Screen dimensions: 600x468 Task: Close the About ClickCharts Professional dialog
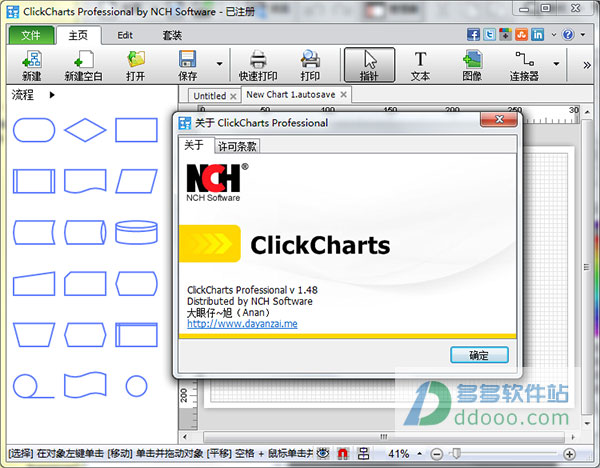(x=499, y=119)
